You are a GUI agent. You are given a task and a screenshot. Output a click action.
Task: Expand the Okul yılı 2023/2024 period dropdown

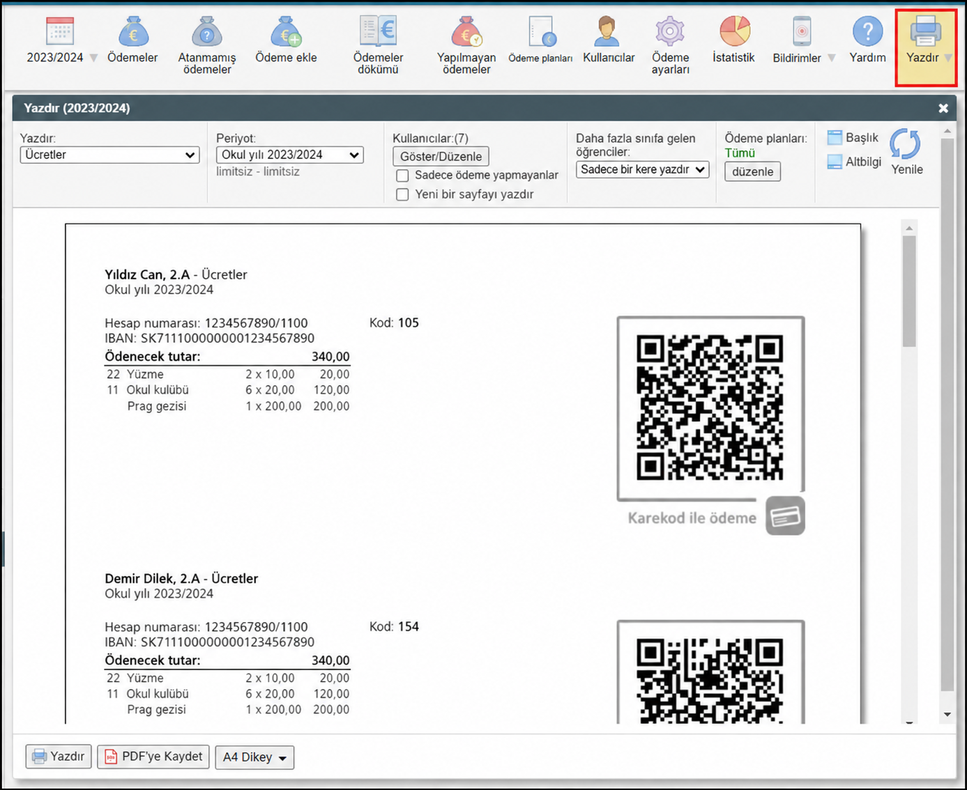290,155
